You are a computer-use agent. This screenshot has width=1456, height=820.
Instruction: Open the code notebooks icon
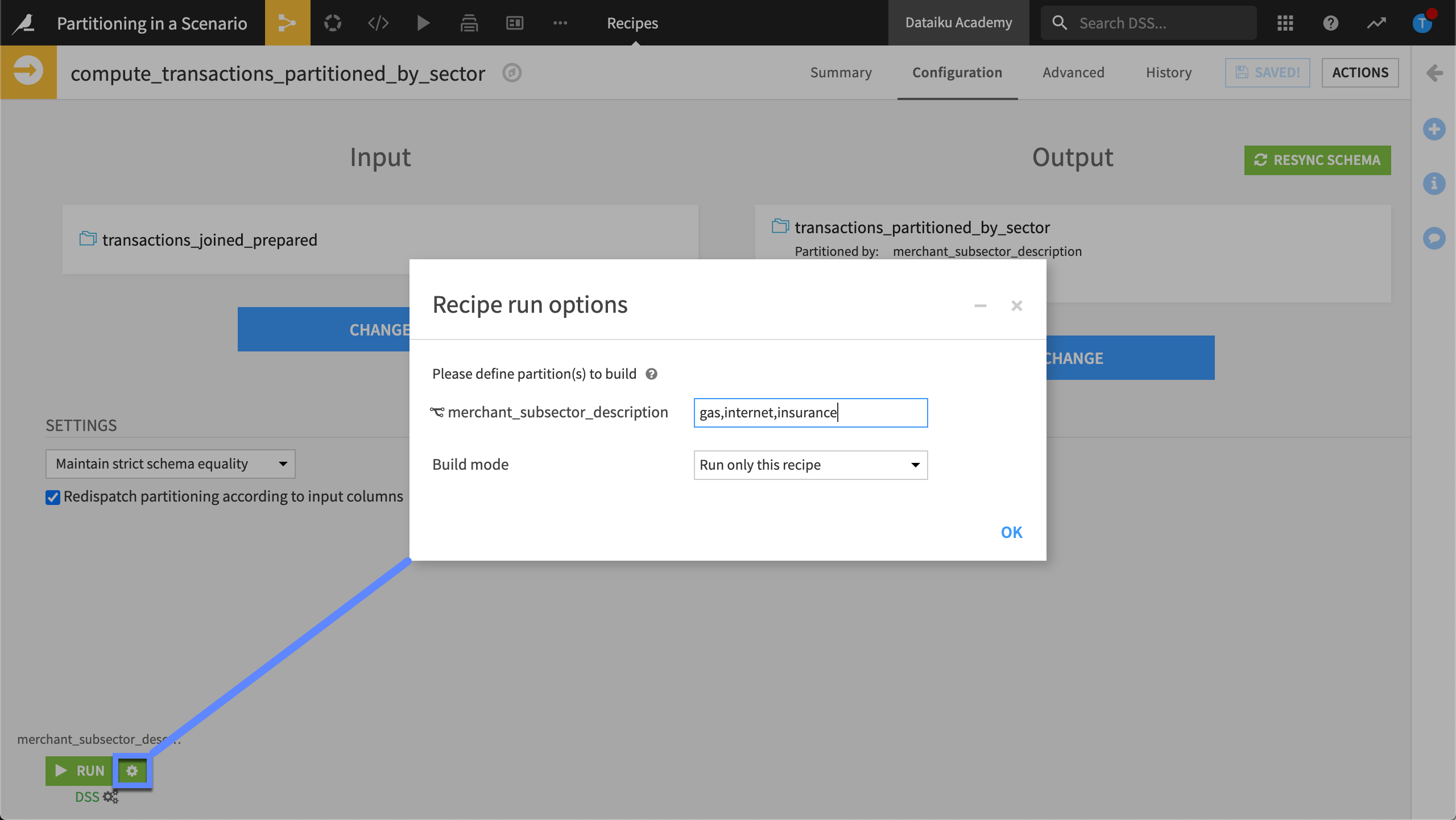(x=378, y=23)
